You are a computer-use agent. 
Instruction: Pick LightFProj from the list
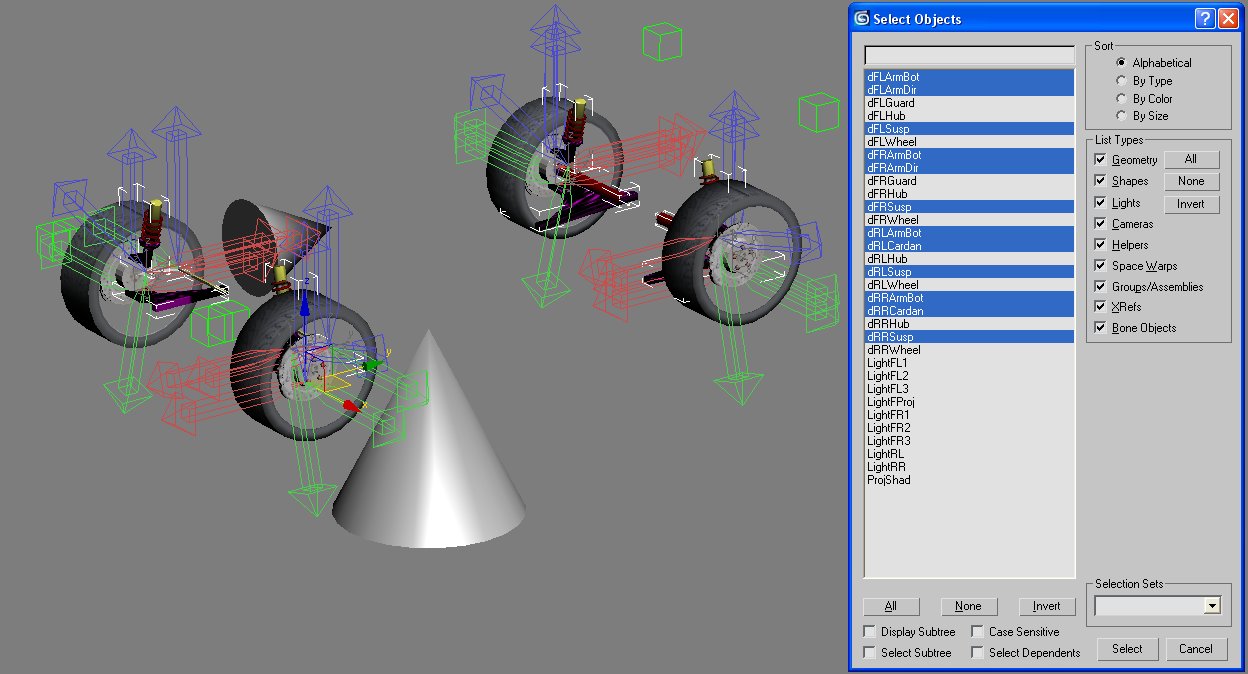(x=891, y=402)
